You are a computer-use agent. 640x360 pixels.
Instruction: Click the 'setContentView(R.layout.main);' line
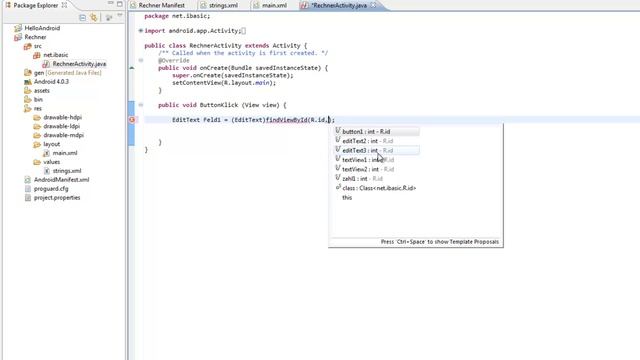[224, 83]
